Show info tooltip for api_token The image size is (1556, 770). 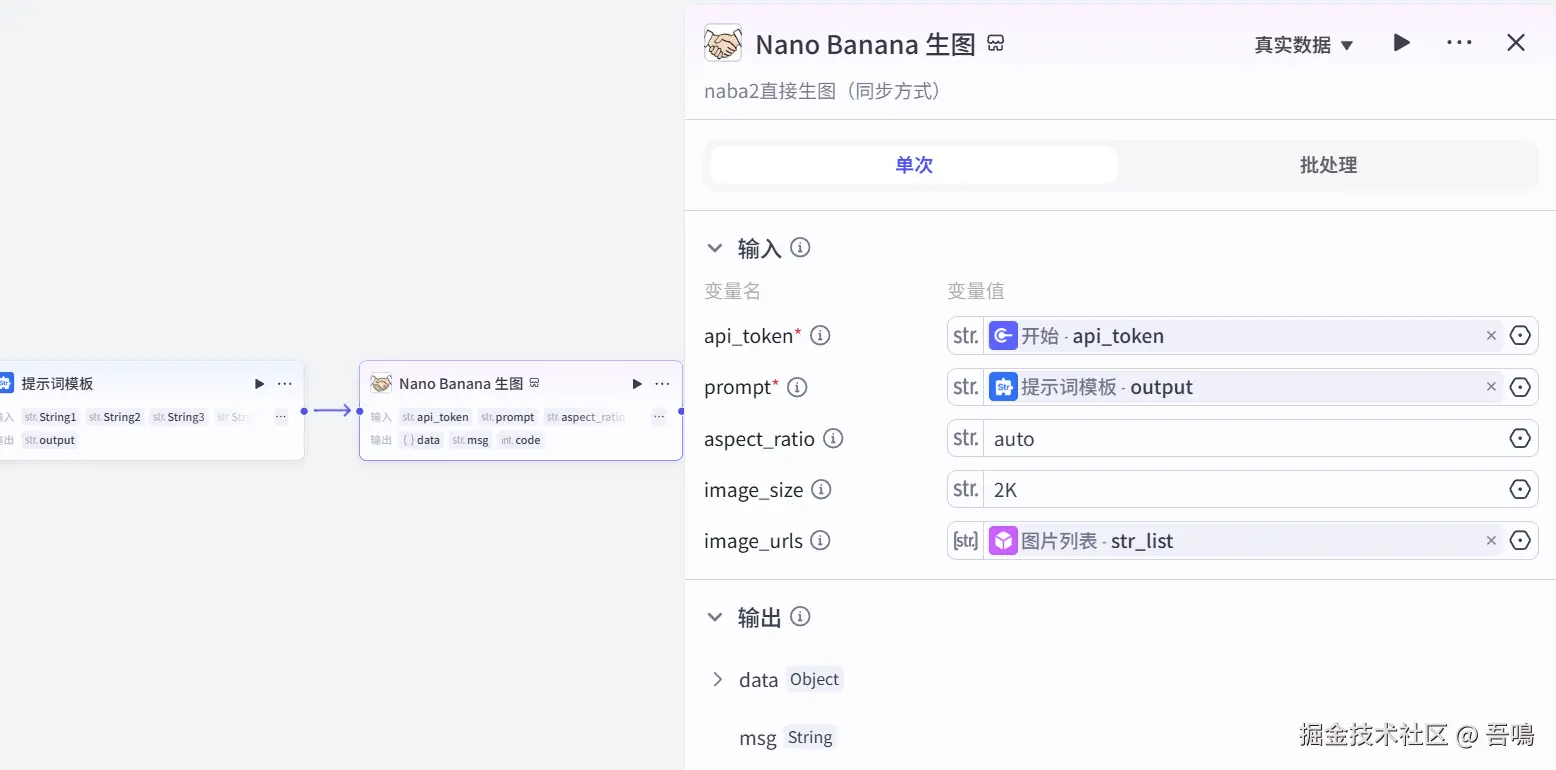[x=820, y=336]
